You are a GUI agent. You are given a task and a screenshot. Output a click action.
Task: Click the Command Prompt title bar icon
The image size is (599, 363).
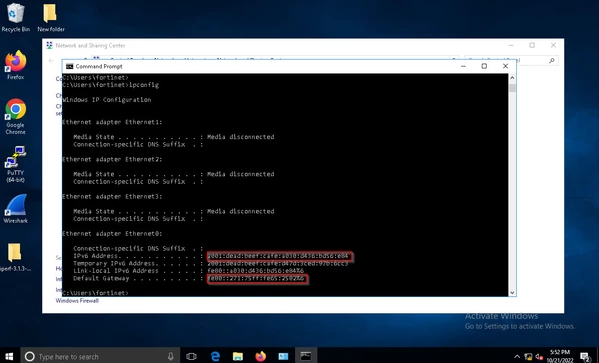tap(70, 66)
